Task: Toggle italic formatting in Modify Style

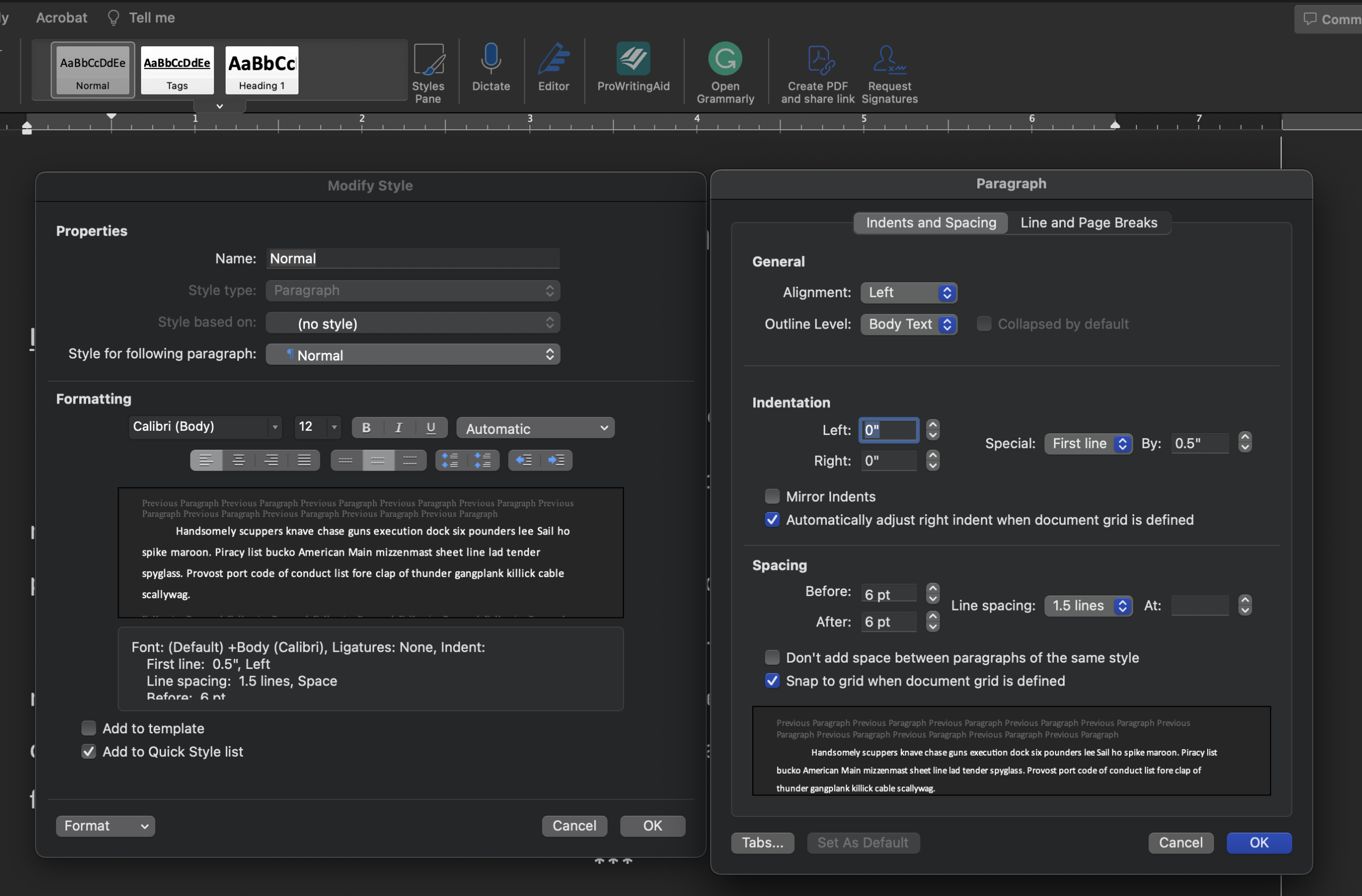Action: 398,428
